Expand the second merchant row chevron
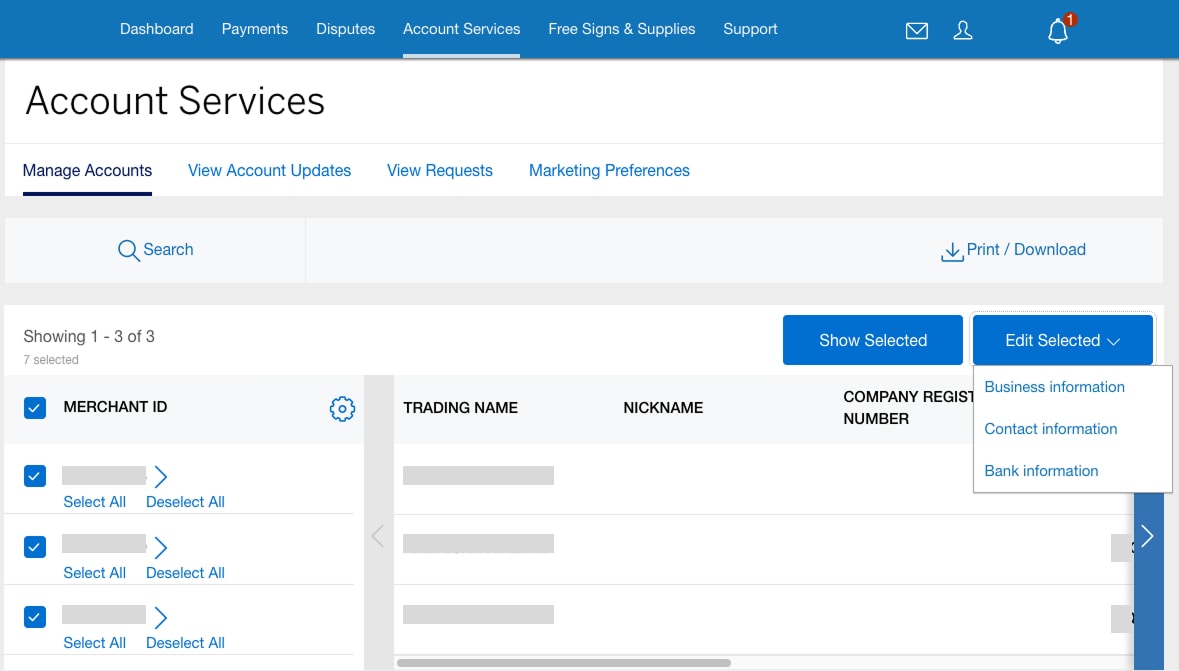This screenshot has width=1179, height=671. pyautogui.click(x=160, y=547)
